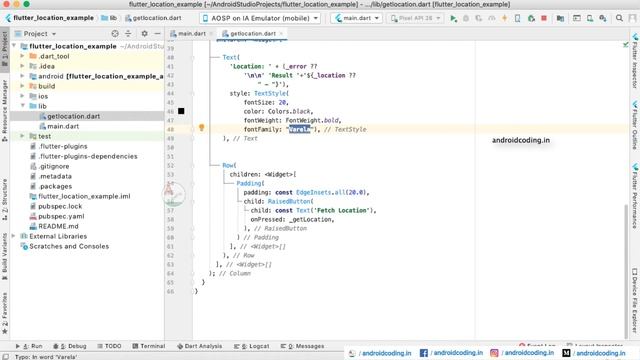Click the Run with Coverage icon
Viewport: 640px width, 360px height.
478,18
